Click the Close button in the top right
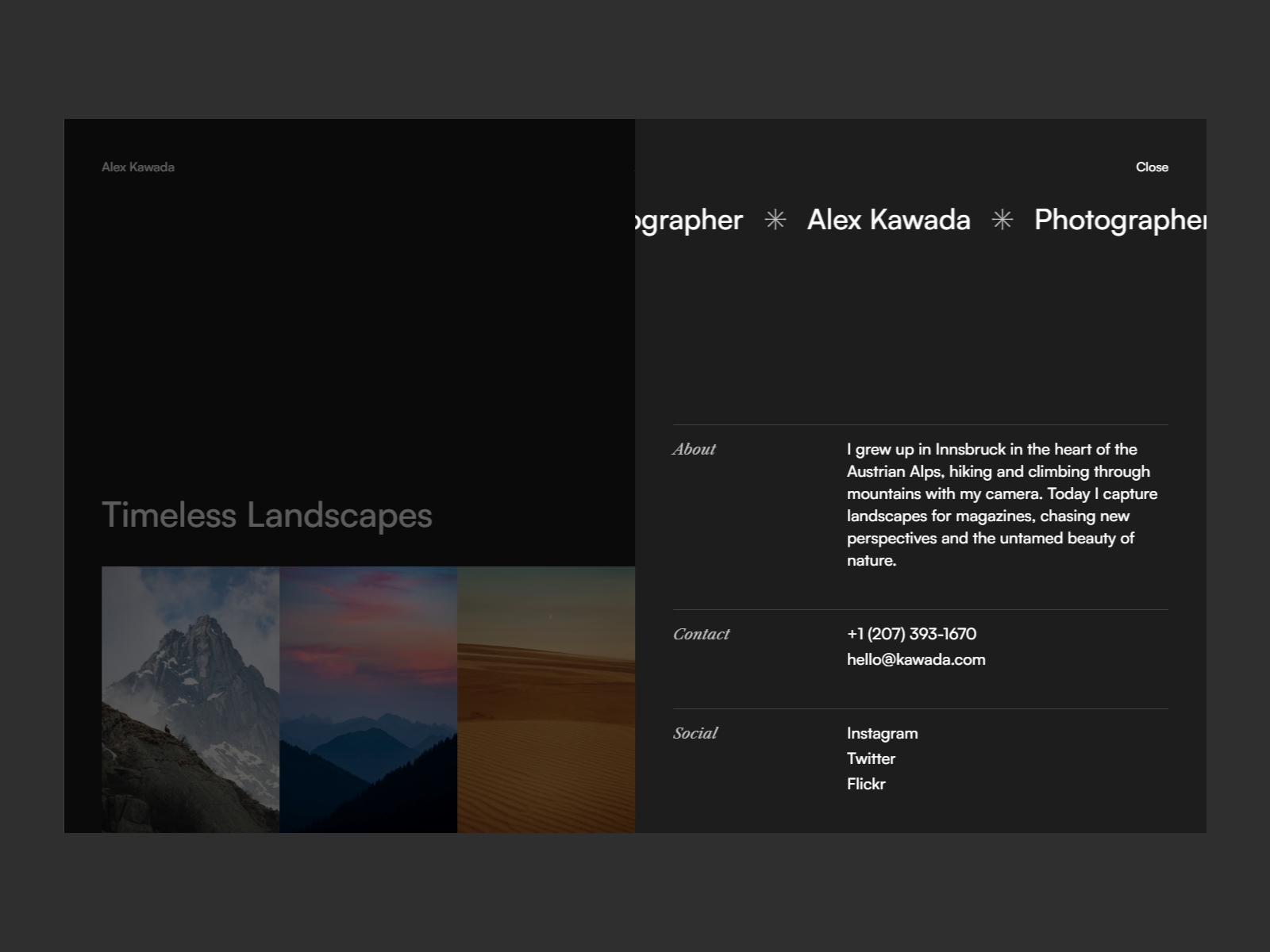This screenshot has height=952, width=1270. click(x=1153, y=167)
